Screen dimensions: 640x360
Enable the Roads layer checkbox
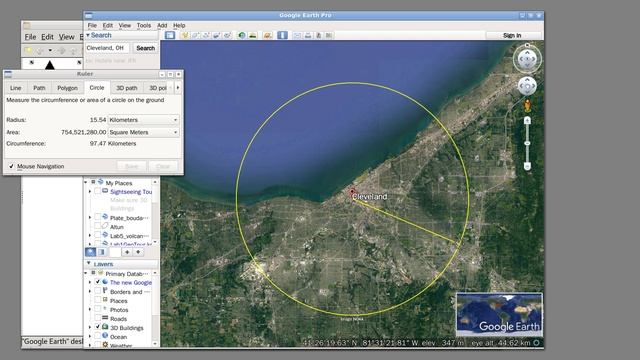tap(98, 318)
